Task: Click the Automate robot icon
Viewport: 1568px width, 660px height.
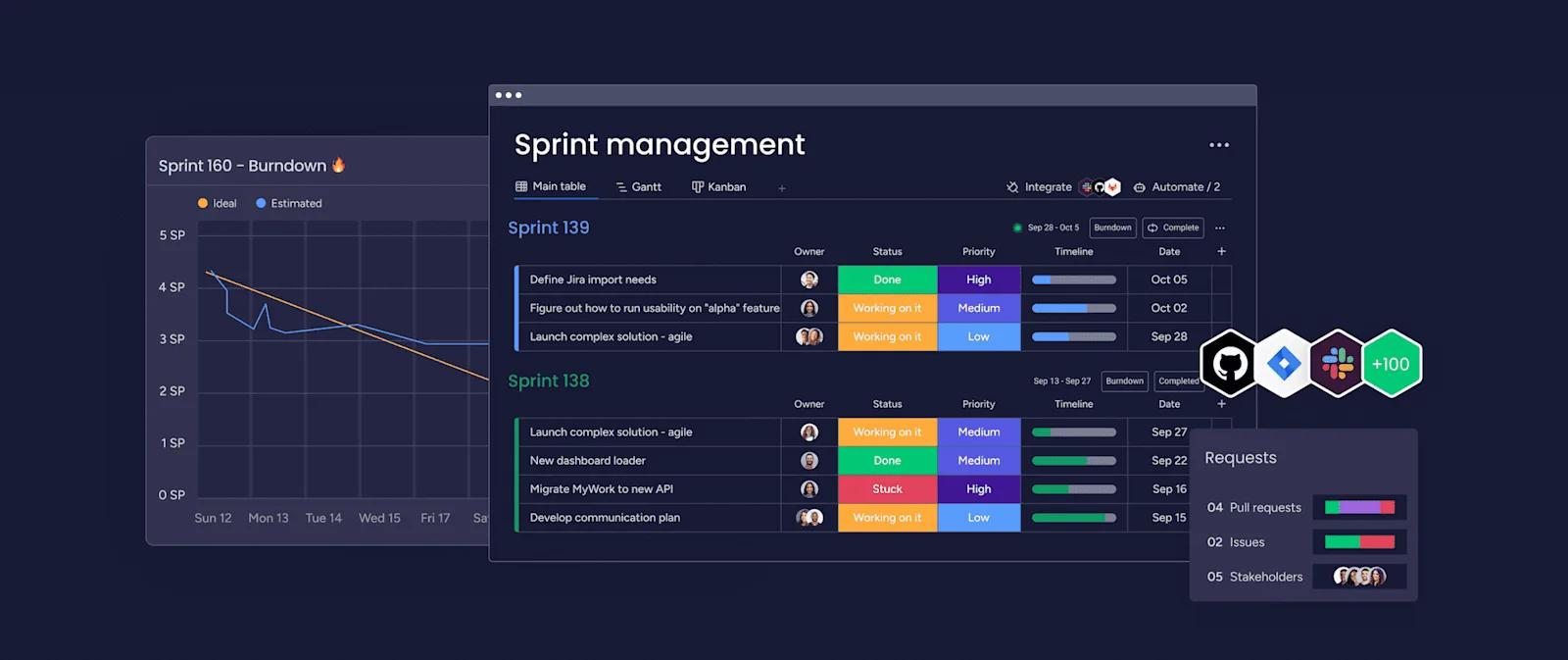Action: [x=1139, y=187]
